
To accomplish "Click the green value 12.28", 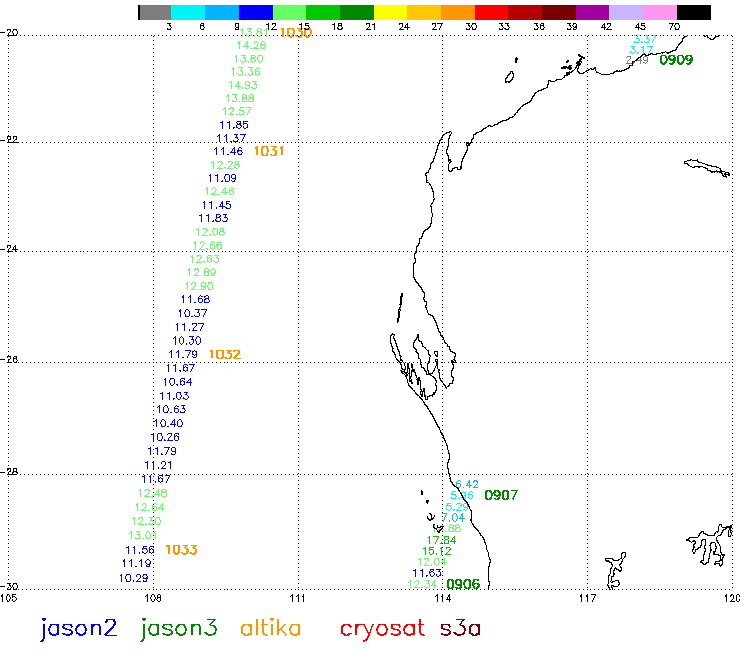I will coord(225,165).
